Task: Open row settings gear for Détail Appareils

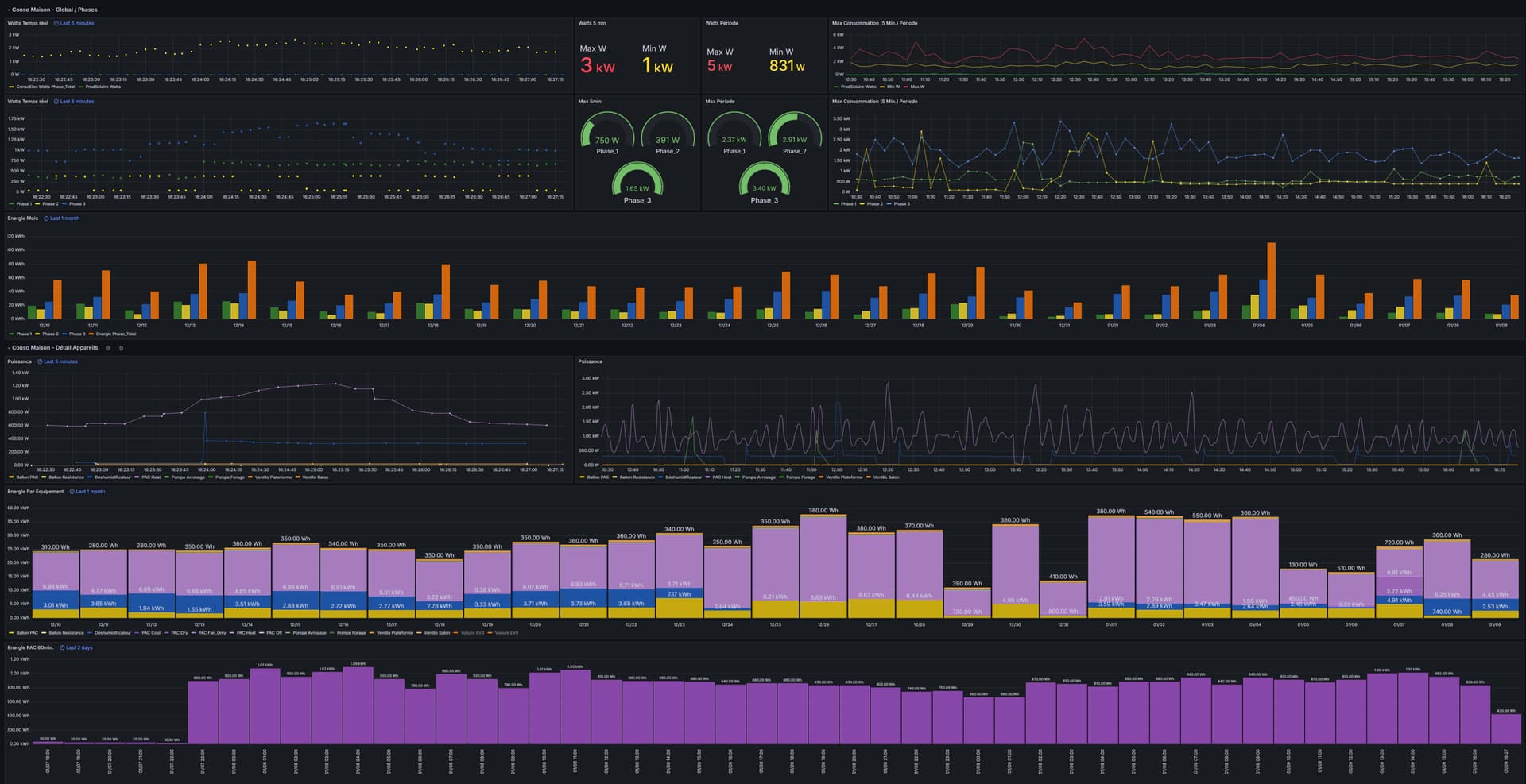Action: (108, 348)
